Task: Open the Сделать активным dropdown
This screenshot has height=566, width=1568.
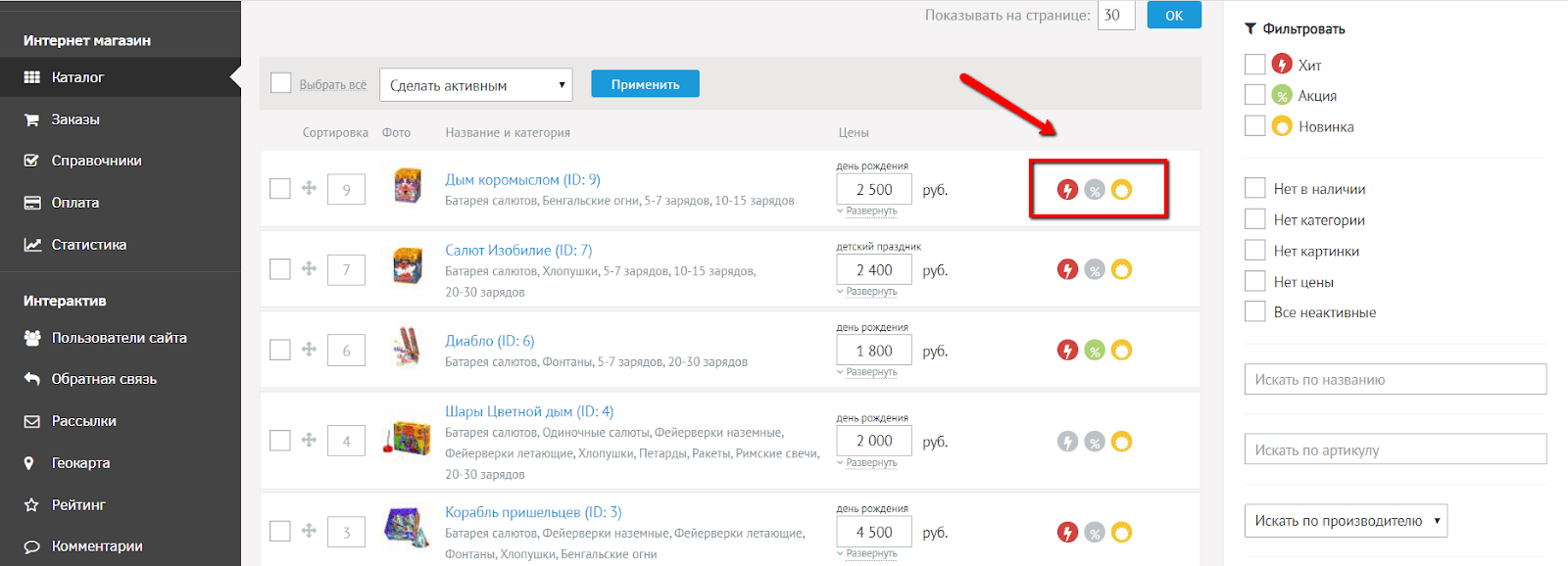Action: 475,85
